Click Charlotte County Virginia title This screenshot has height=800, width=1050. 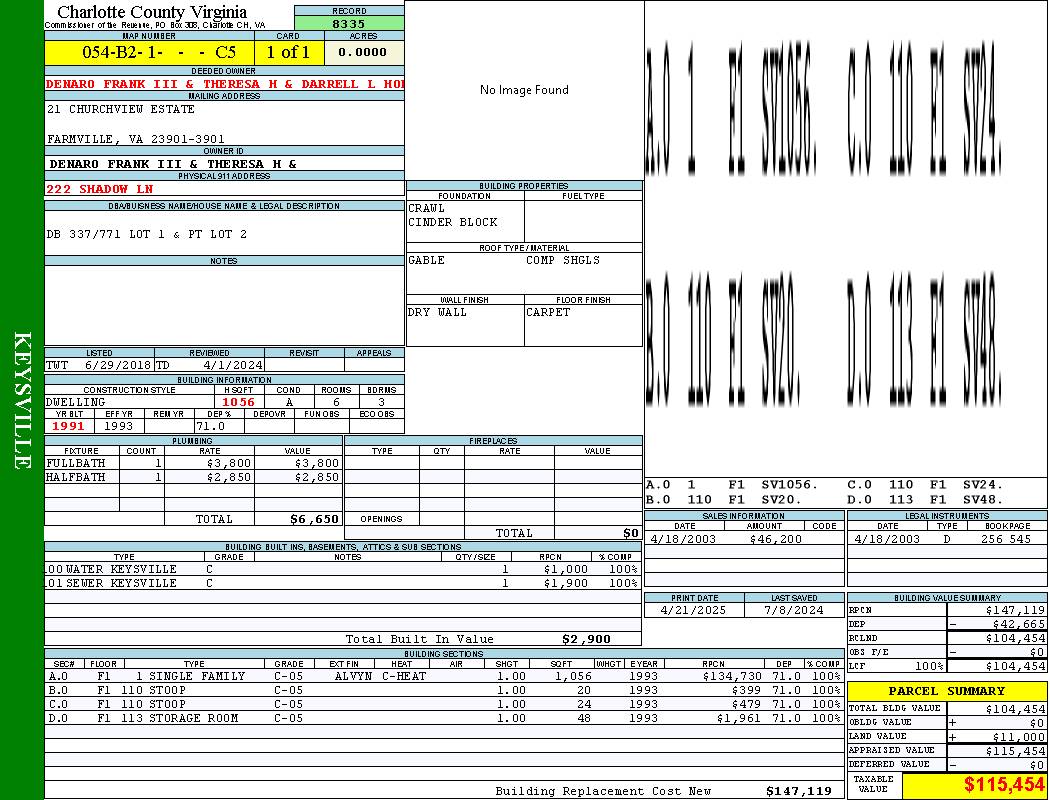[x=152, y=12]
